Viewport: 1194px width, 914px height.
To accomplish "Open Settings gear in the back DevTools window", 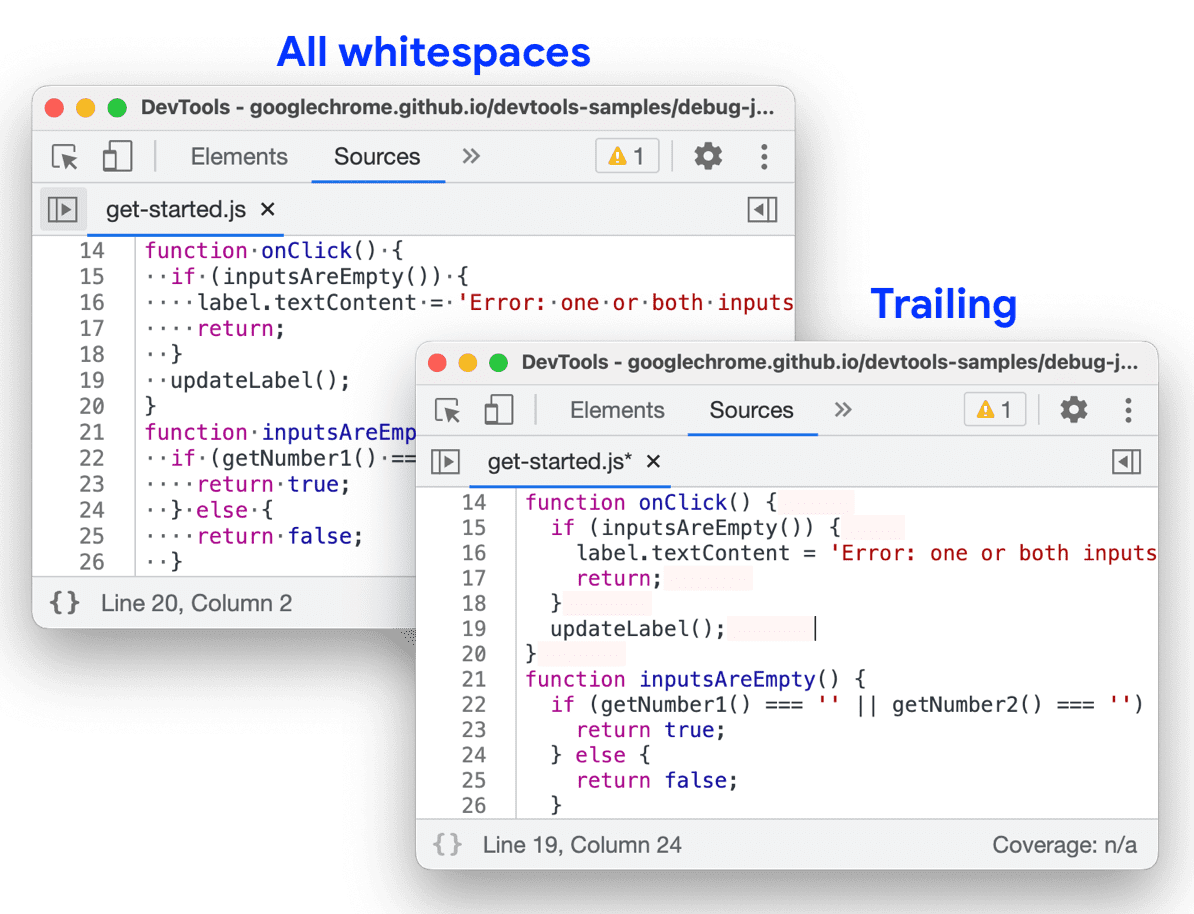I will (708, 156).
